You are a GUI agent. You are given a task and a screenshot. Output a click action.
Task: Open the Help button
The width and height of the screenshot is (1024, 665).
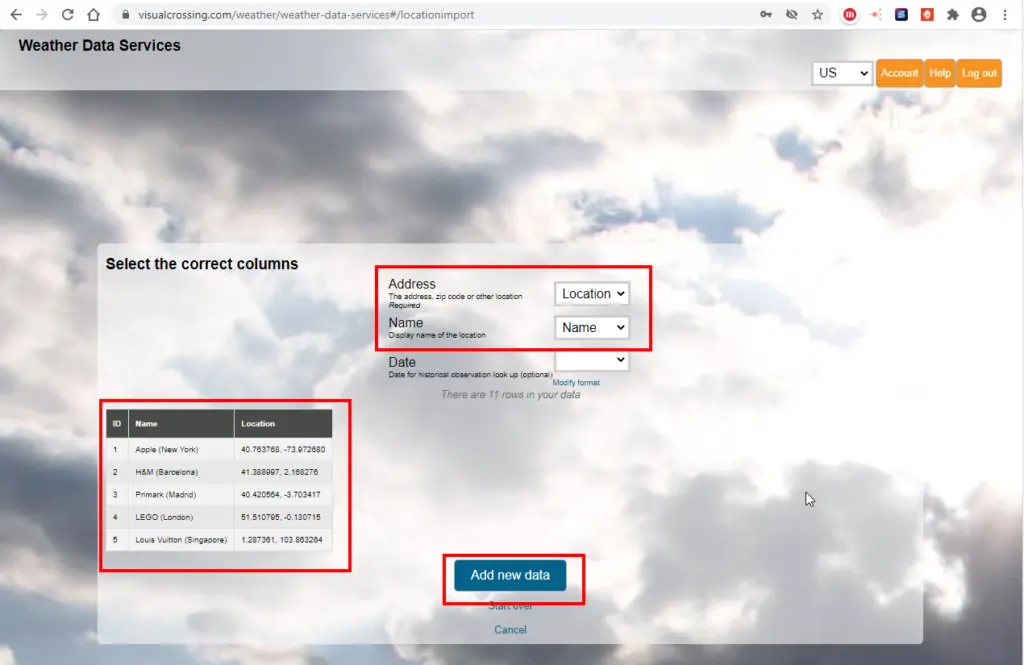click(x=940, y=73)
